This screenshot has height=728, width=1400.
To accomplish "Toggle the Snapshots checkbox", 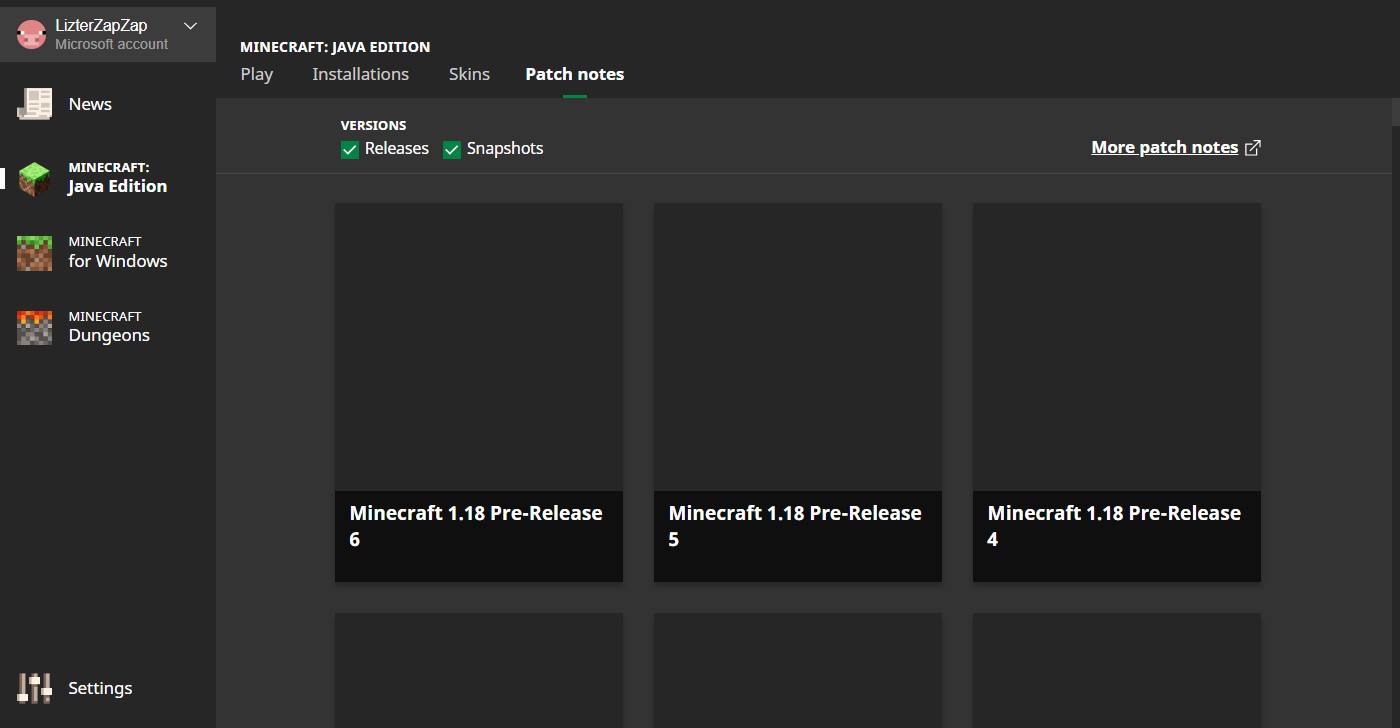I will (x=452, y=149).
